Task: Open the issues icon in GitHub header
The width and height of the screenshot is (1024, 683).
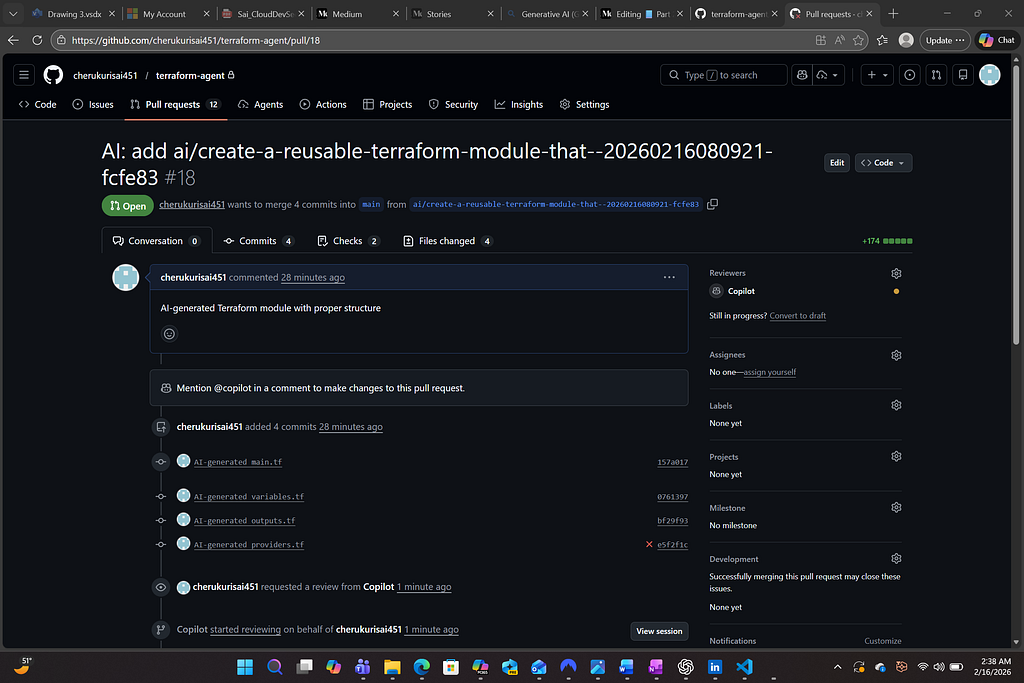Action: pyautogui.click(x=910, y=75)
